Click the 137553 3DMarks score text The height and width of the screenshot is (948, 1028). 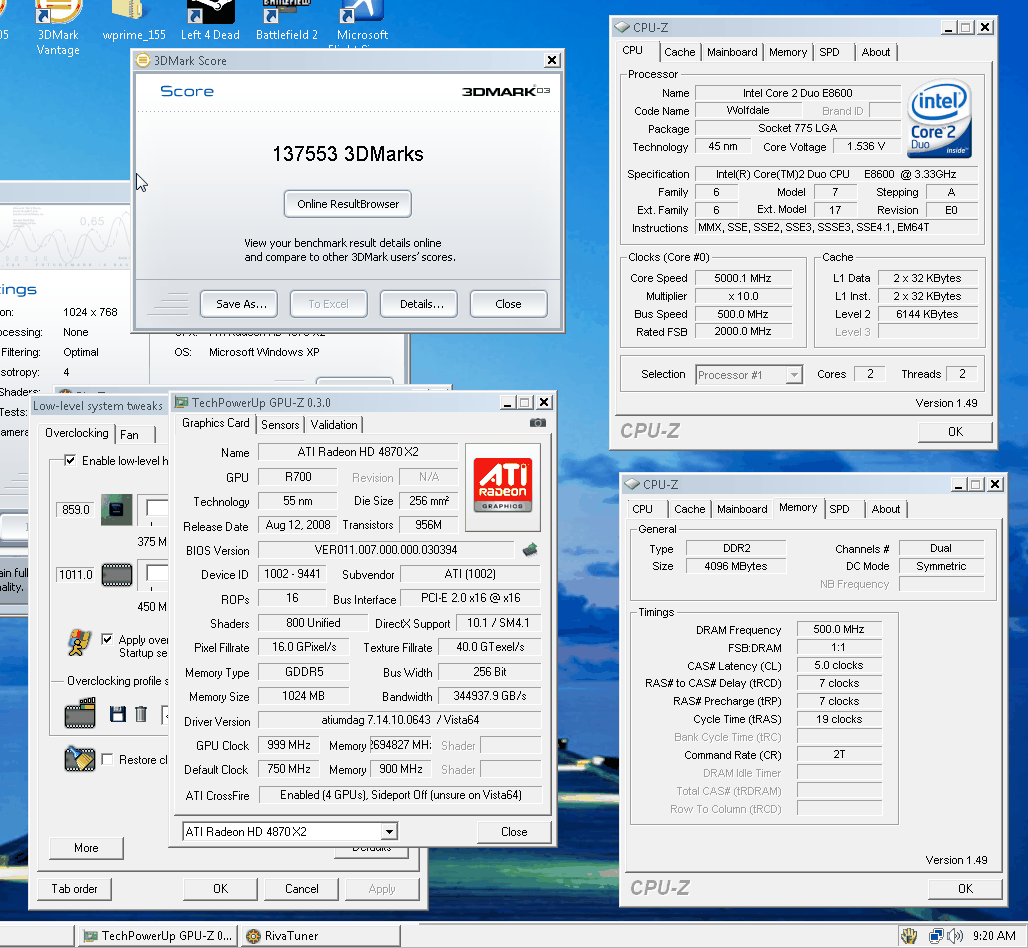pyautogui.click(x=347, y=154)
